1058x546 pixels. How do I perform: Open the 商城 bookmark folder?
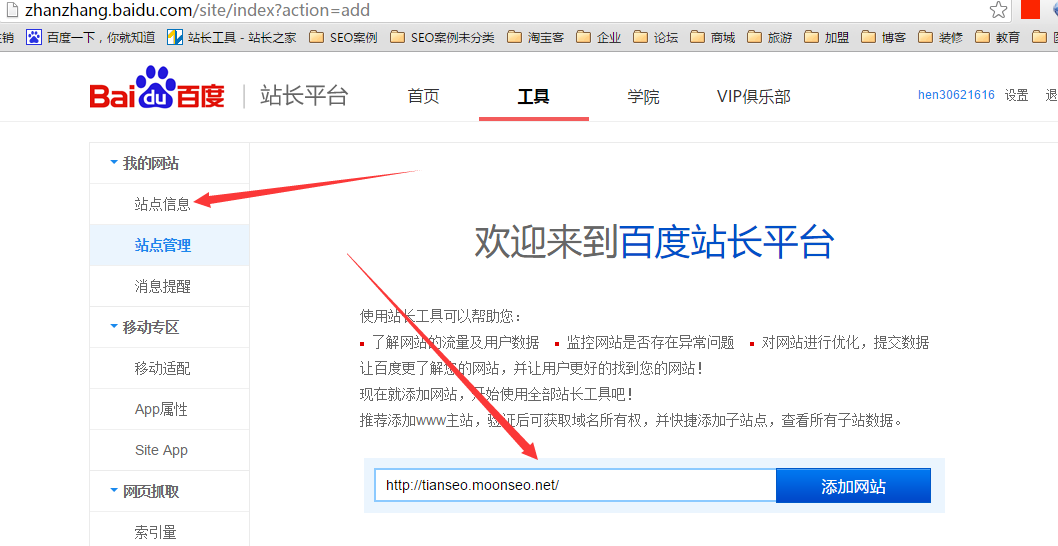point(713,37)
